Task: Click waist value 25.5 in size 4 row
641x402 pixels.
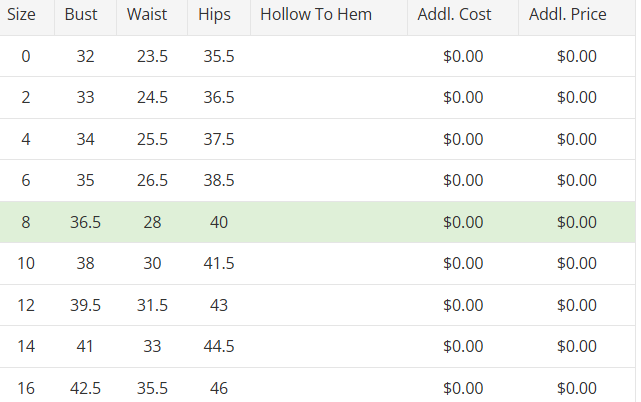Action: (152, 139)
